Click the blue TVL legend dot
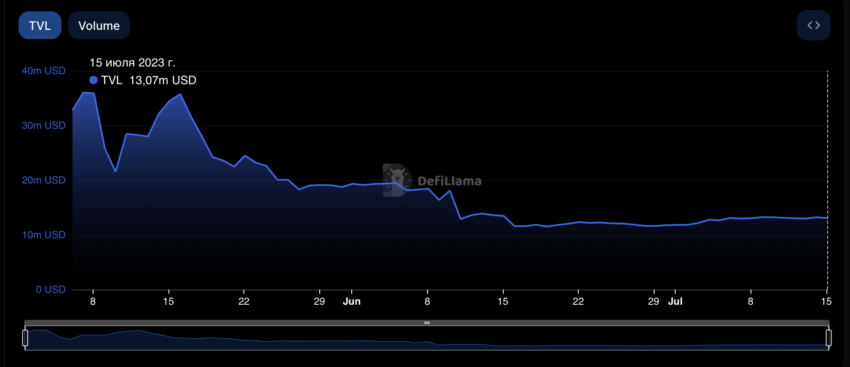The image size is (850, 367). coord(93,80)
